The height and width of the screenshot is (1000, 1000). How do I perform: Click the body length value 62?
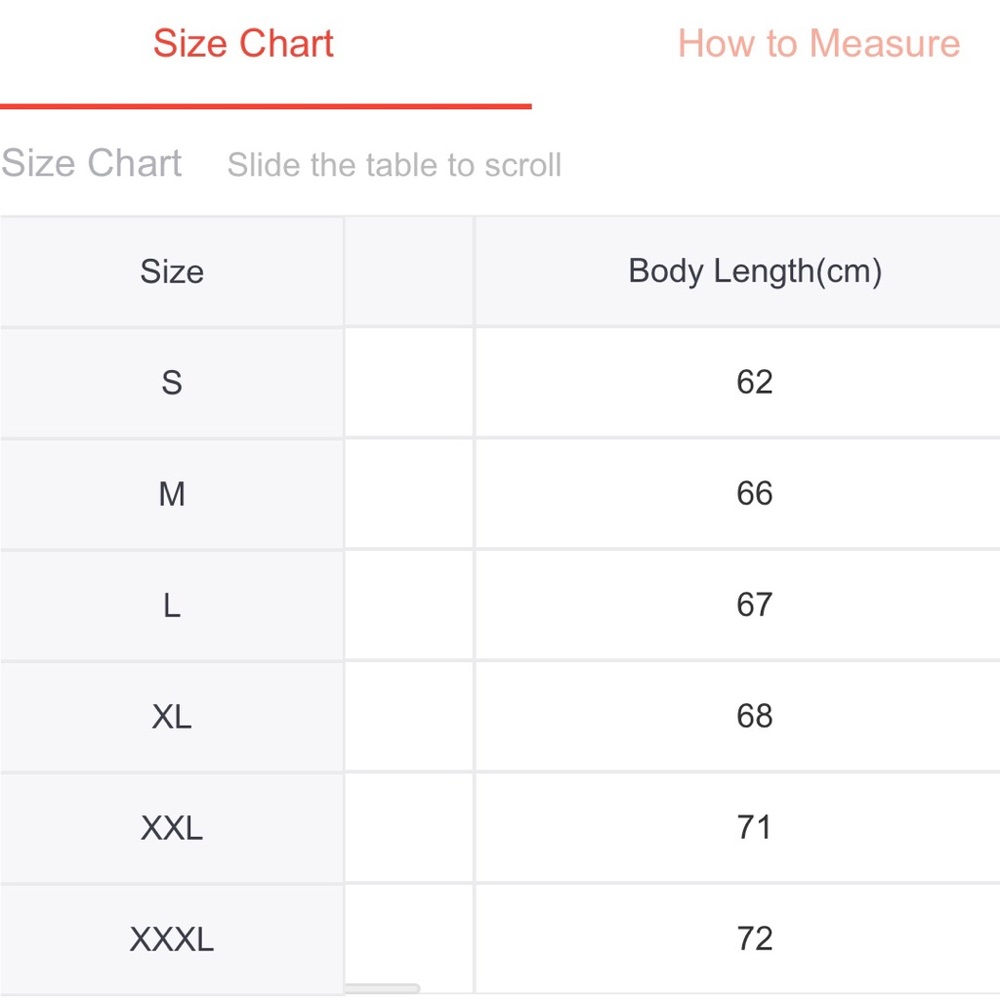click(754, 382)
